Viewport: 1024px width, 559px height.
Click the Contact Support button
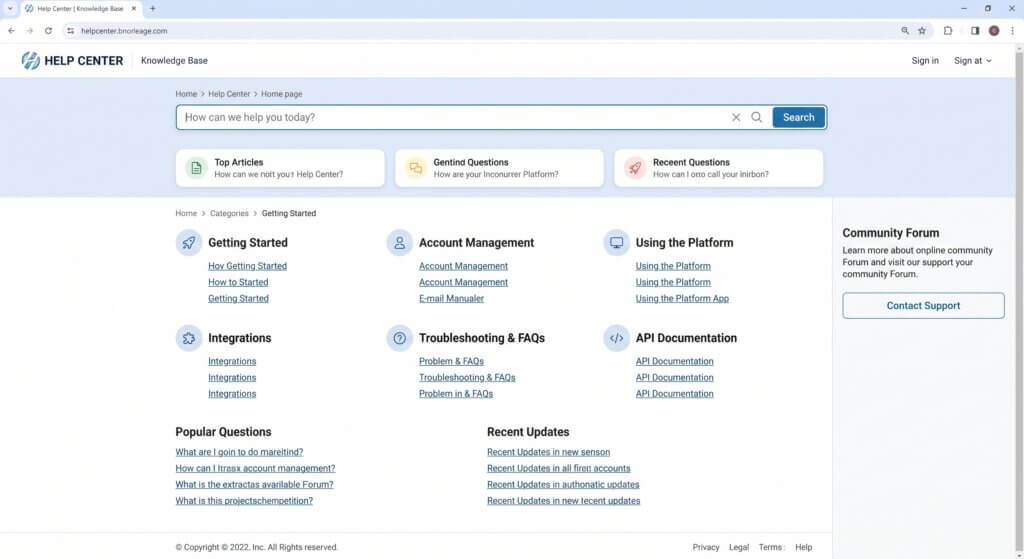coord(923,306)
